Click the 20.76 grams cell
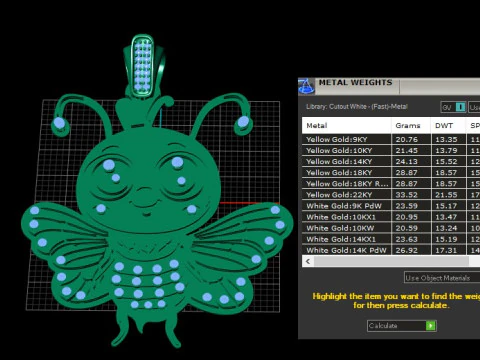This screenshot has height=360, width=480. click(411, 139)
